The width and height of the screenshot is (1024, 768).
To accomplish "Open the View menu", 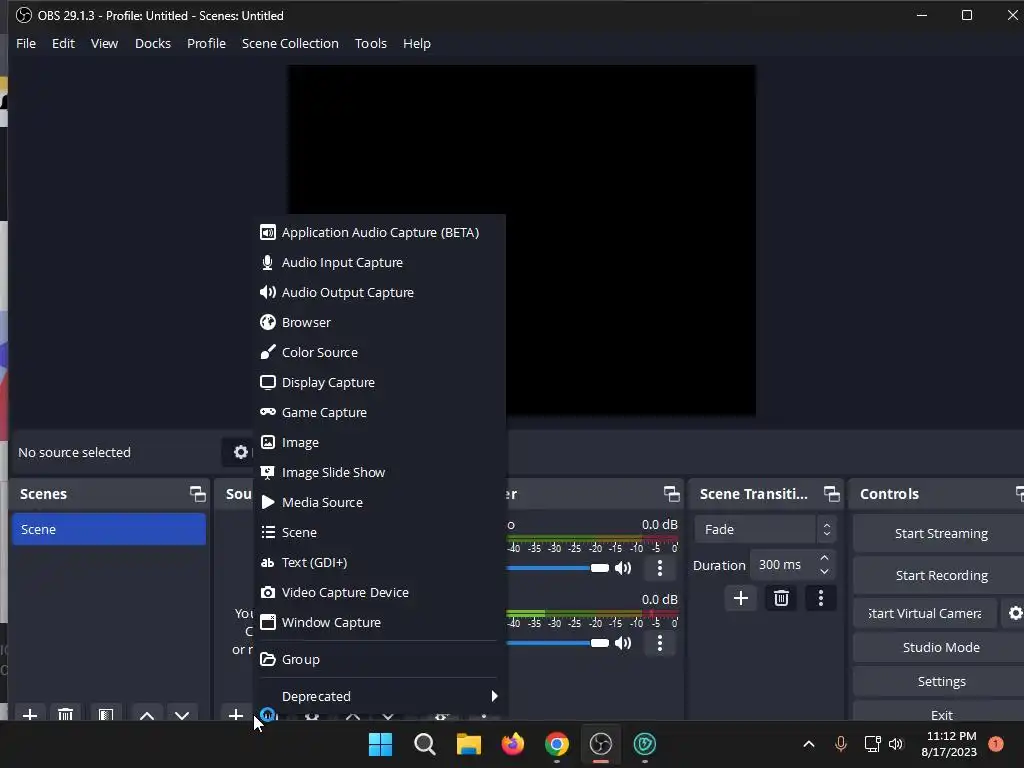I will click(x=104, y=44).
